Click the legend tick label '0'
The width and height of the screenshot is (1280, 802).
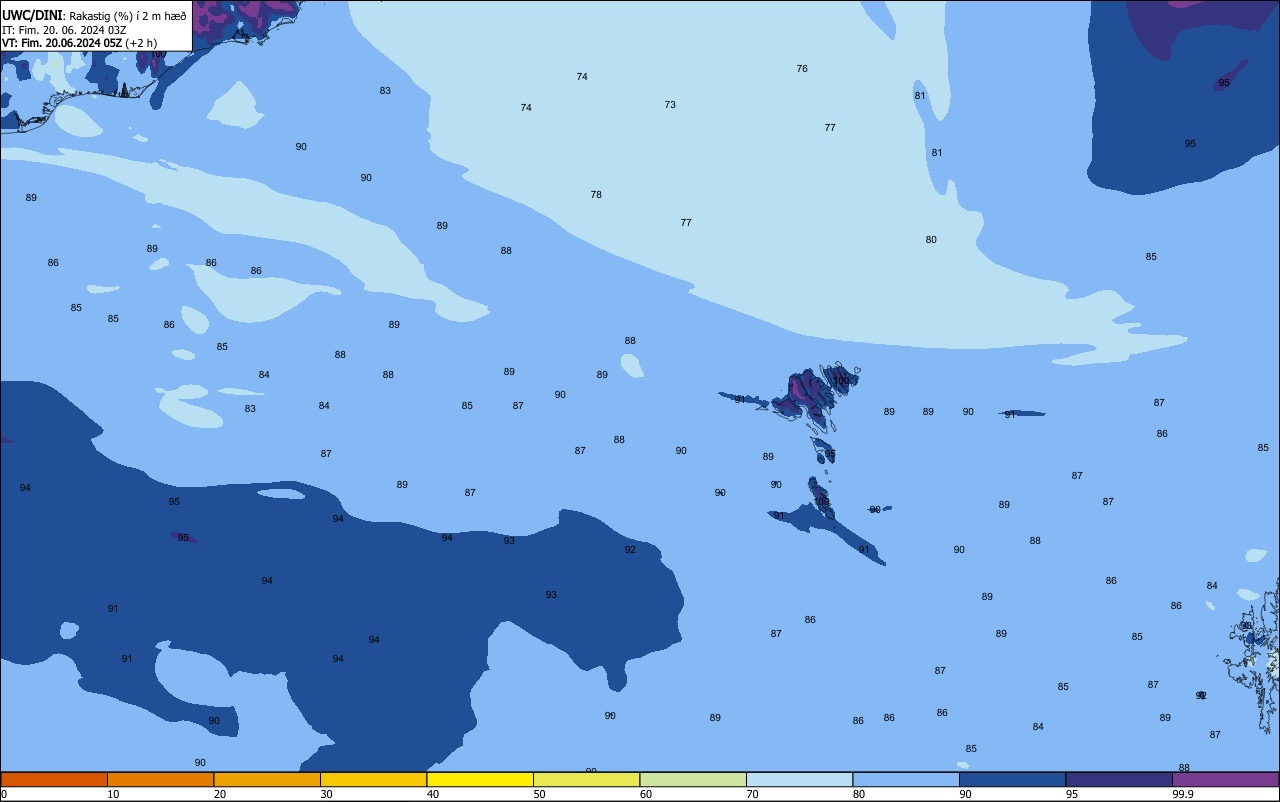pyautogui.click(x=4, y=794)
